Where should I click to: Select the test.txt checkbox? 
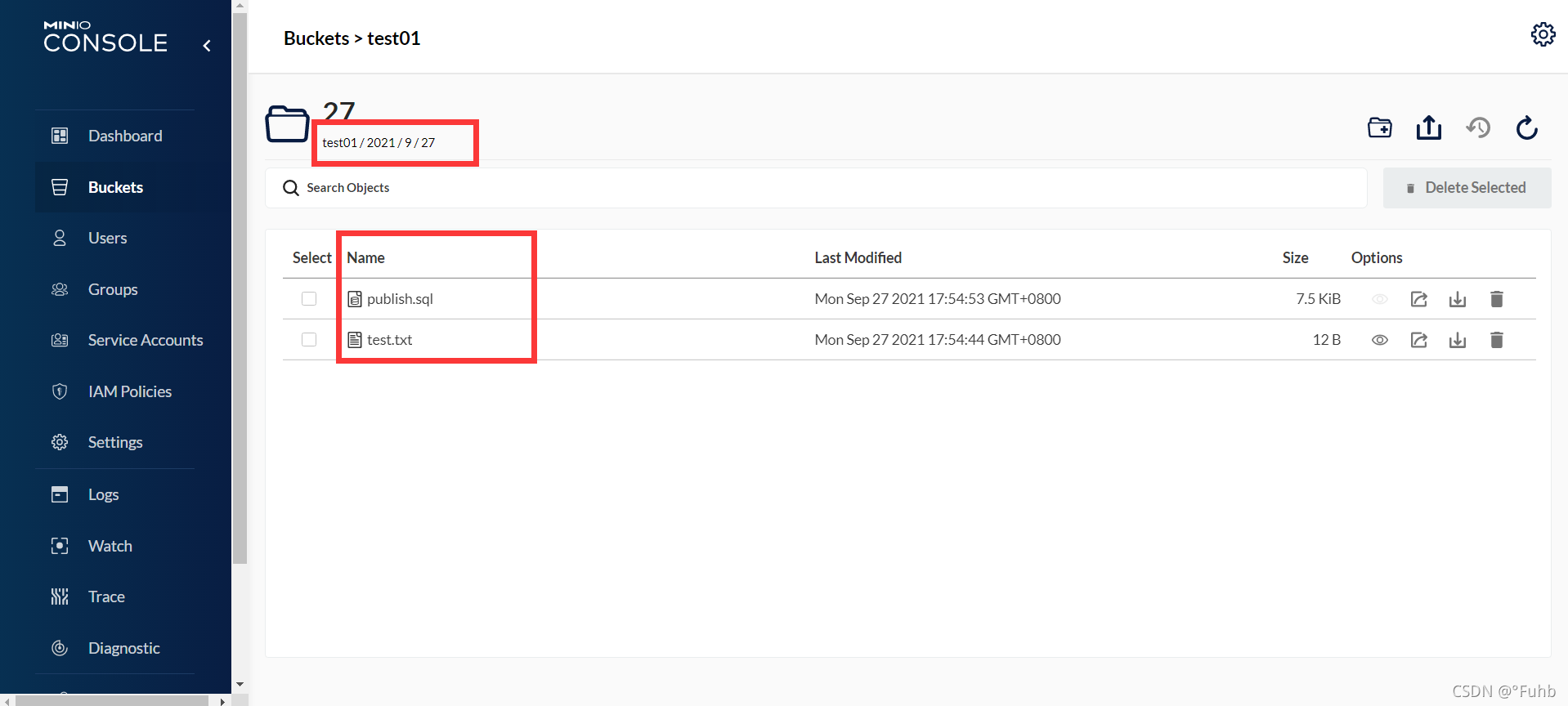coord(309,339)
